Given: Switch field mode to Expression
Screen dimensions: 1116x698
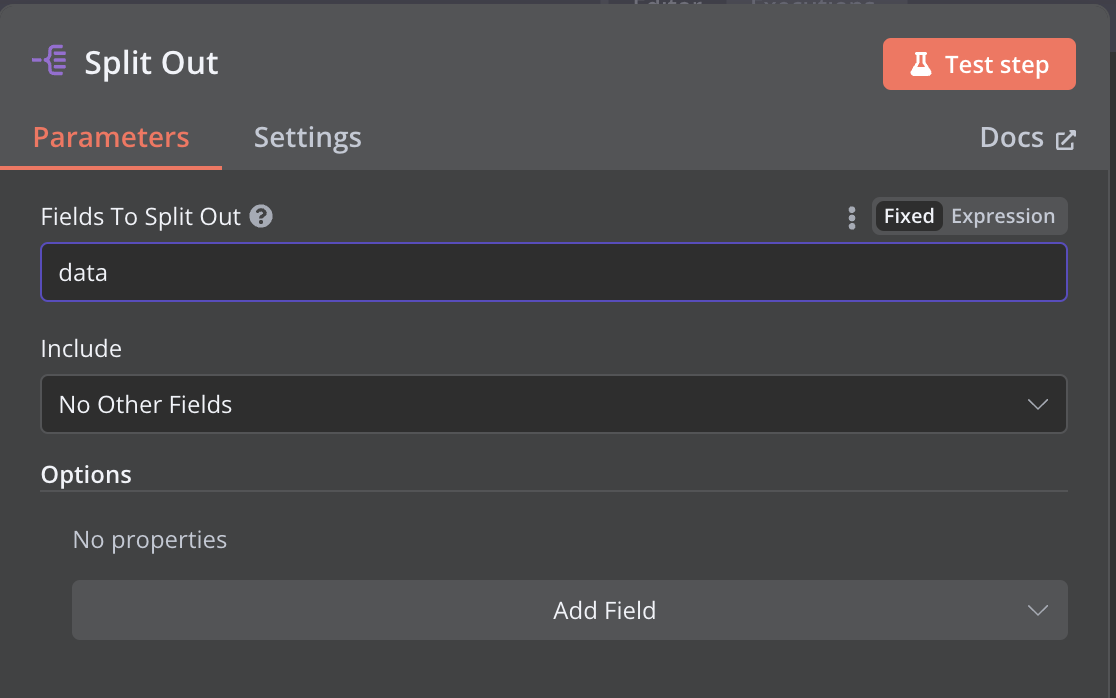Looking at the screenshot, I should 1003,216.
